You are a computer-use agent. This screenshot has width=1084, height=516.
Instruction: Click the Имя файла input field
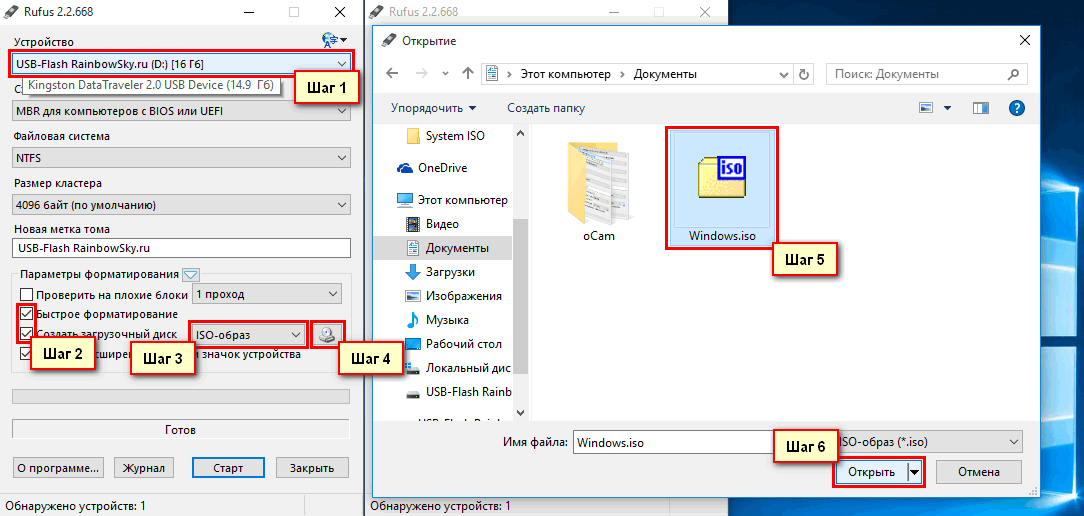click(673, 441)
